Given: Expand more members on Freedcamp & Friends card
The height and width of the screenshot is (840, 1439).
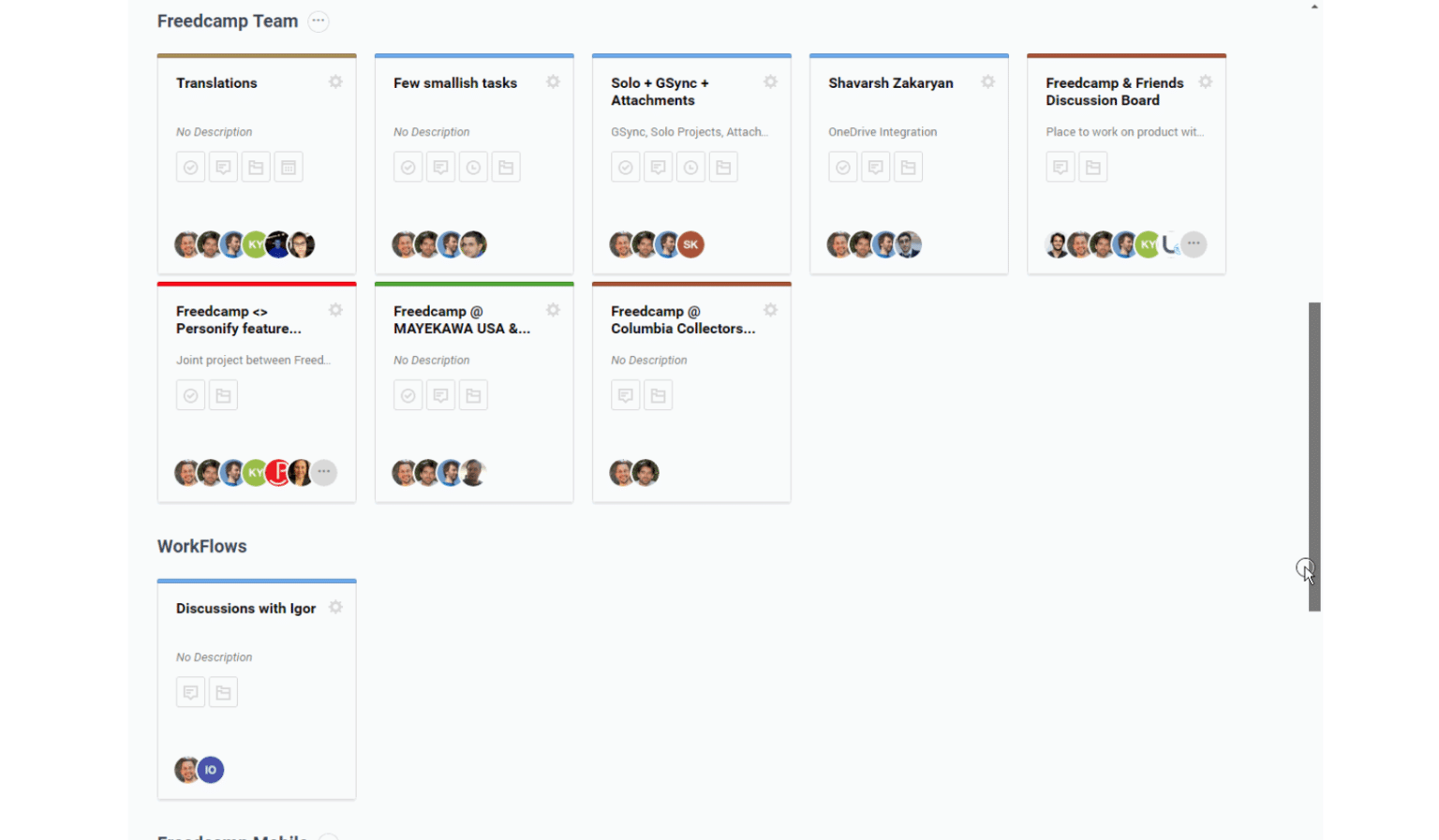Looking at the screenshot, I should [1193, 244].
